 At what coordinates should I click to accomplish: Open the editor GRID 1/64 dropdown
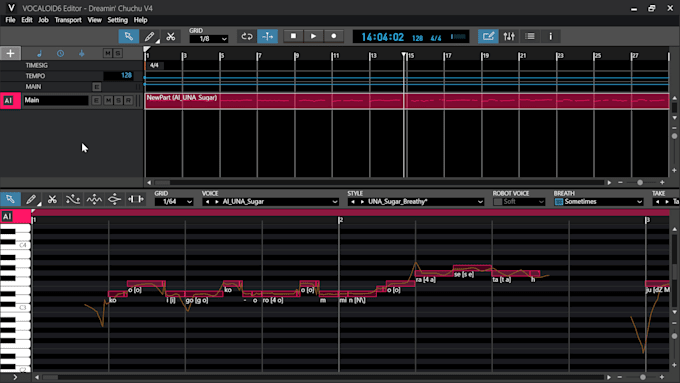pos(174,202)
